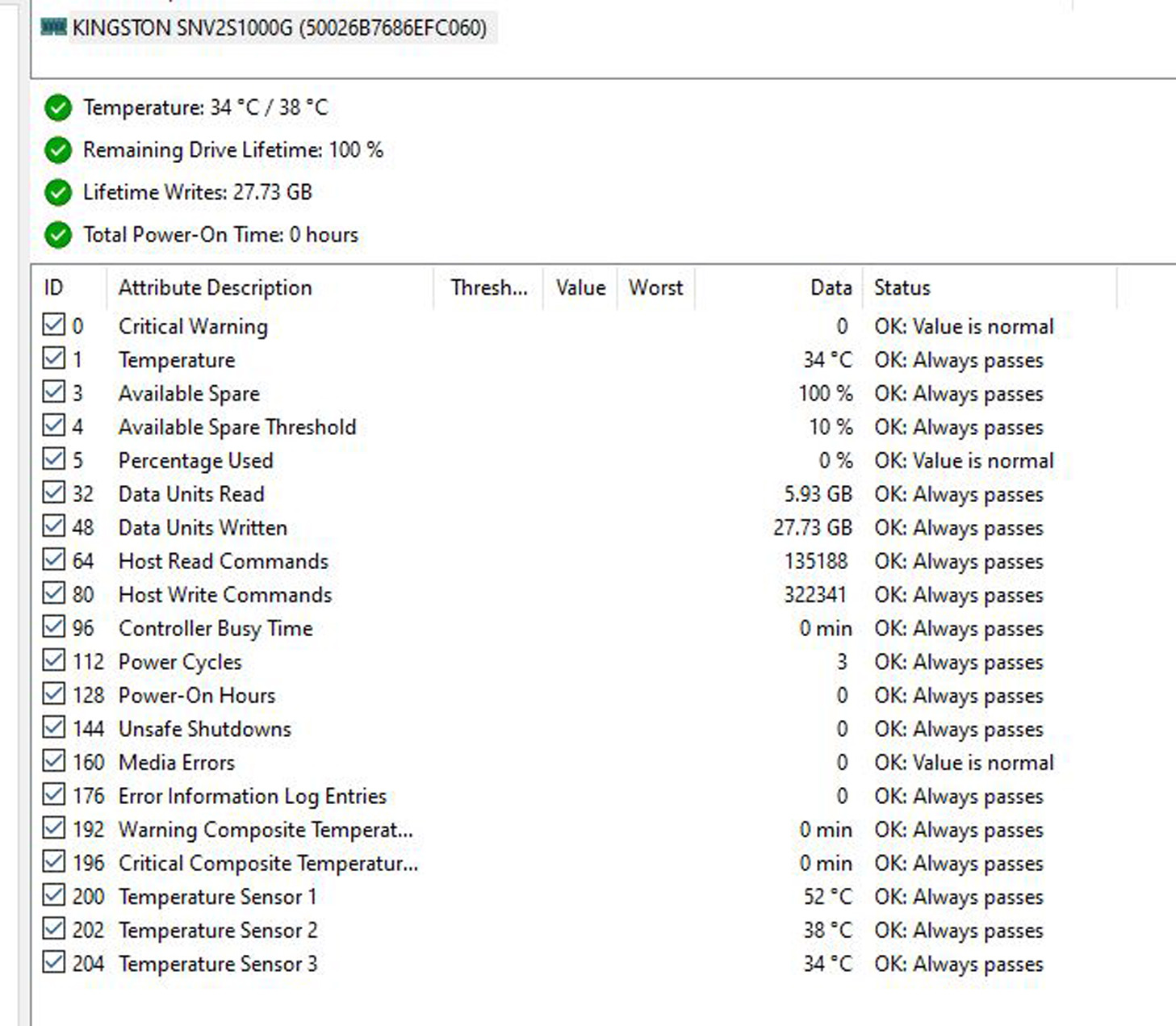Toggle the Temperature Sensor 2 checkbox
Screen dimensions: 1176x1026
(x=54, y=928)
